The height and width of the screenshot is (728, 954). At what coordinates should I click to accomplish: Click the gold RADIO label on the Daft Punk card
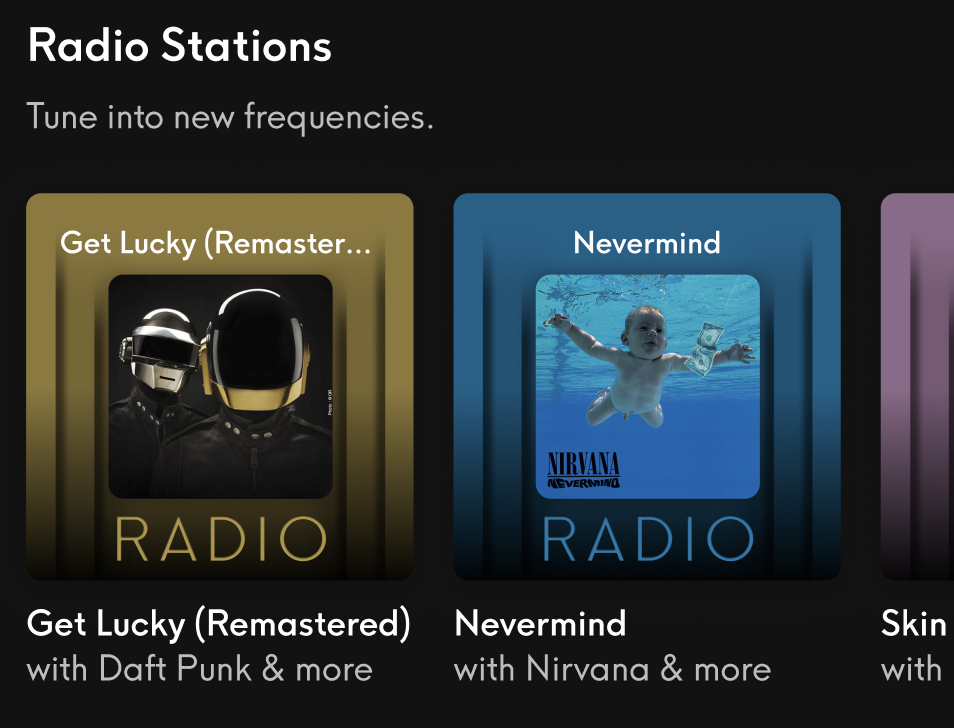pyautogui.click(x=221, y=539)
